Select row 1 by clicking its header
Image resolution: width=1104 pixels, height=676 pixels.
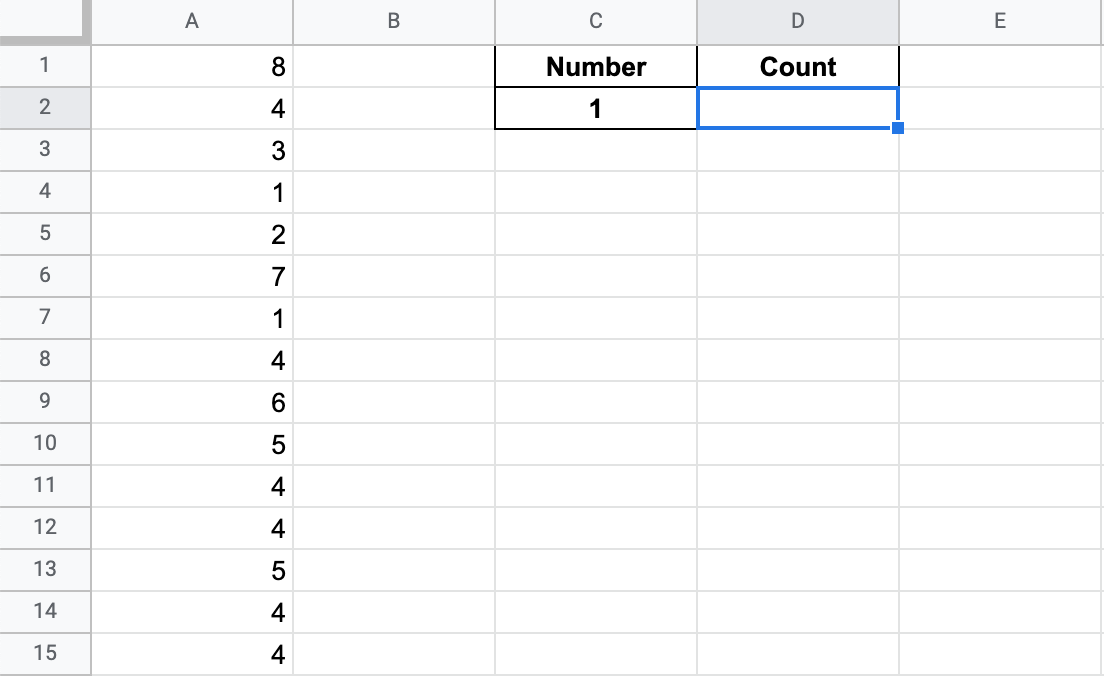45,67
